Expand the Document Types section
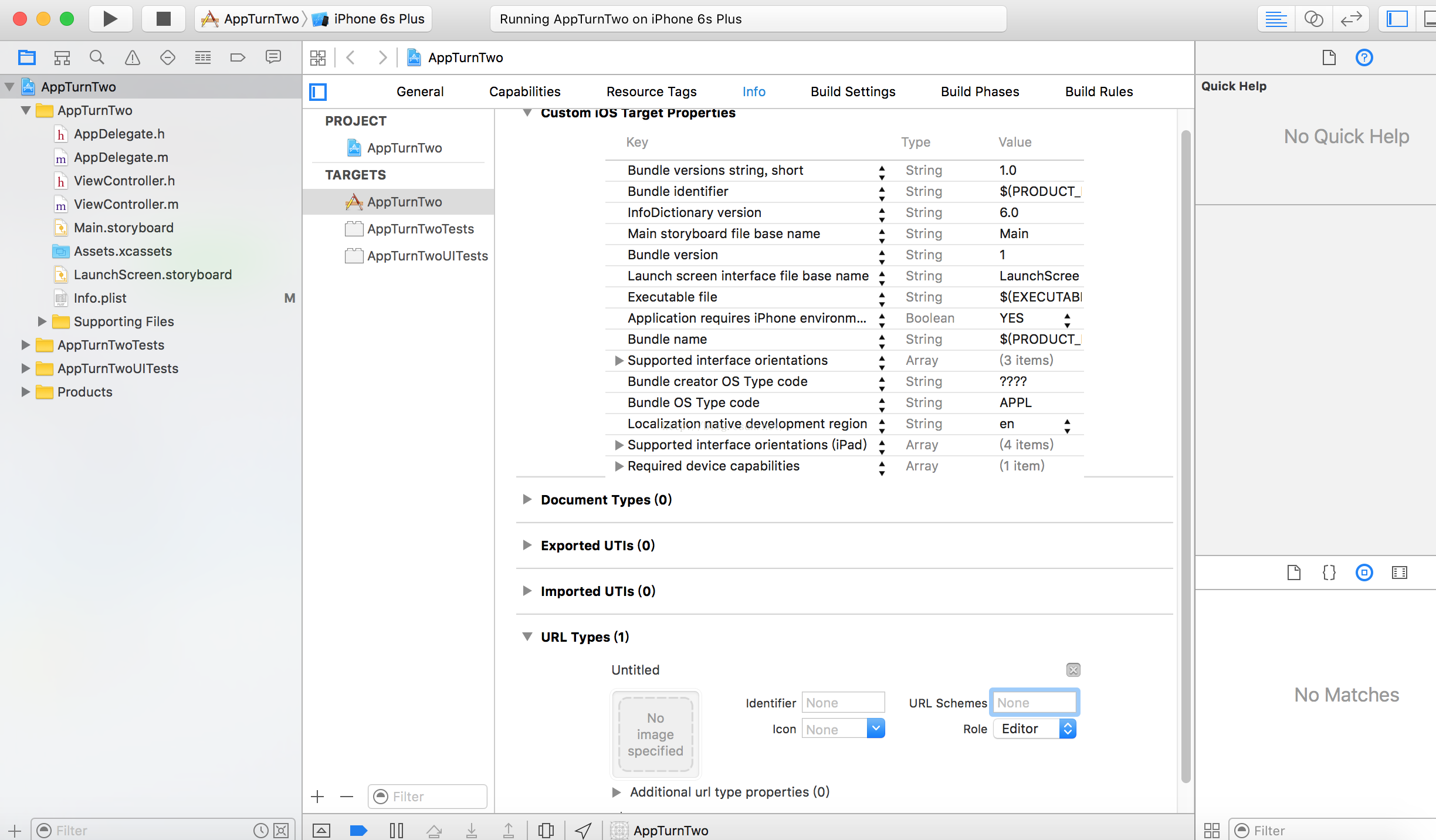Viewport: 1436px width, 840px height. (527, 499)
